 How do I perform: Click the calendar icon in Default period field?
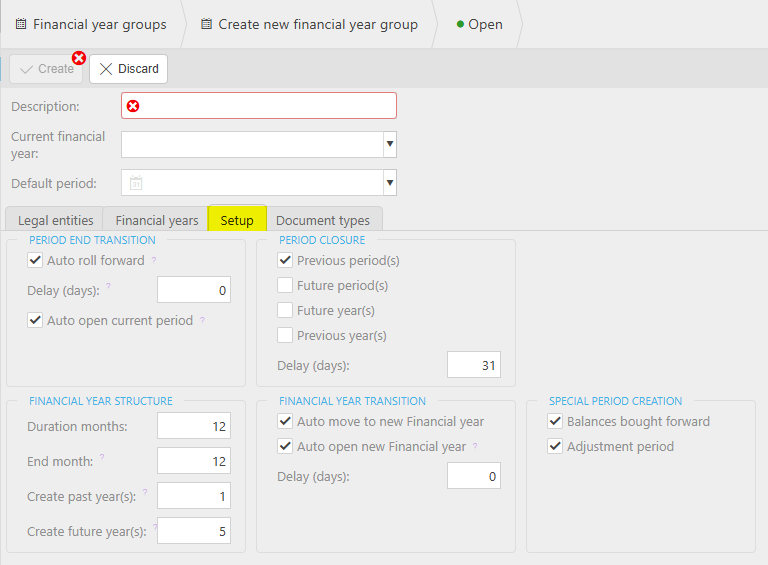(x=136, y=183)
